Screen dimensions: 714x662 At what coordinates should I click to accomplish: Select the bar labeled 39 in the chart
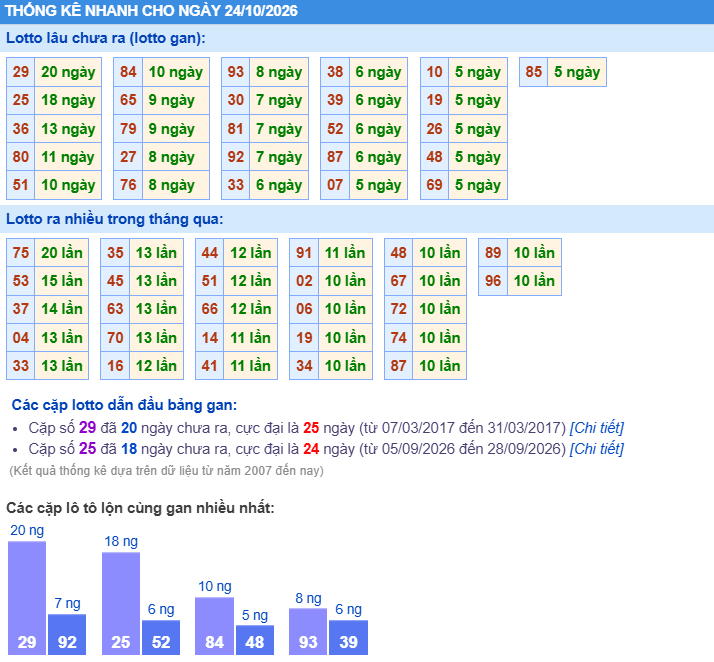pyautogui.click(x=348, y=637)
